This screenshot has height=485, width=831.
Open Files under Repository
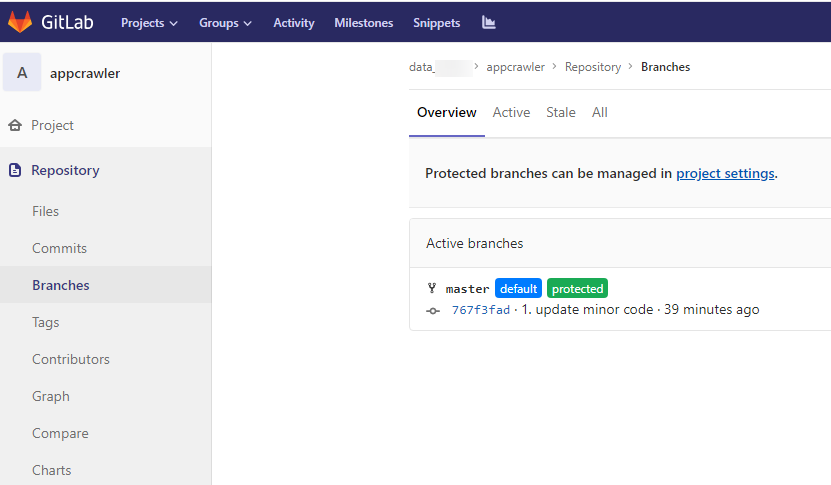[x=46, y=211]
